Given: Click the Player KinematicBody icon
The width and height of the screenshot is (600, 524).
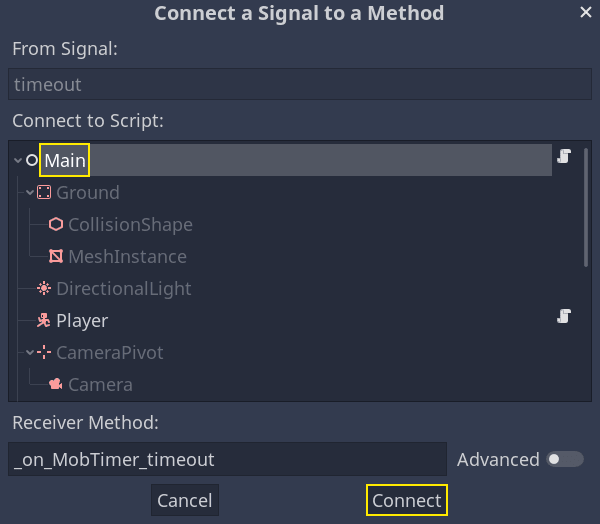Looking at the screenshot, I should coord(44,321).
